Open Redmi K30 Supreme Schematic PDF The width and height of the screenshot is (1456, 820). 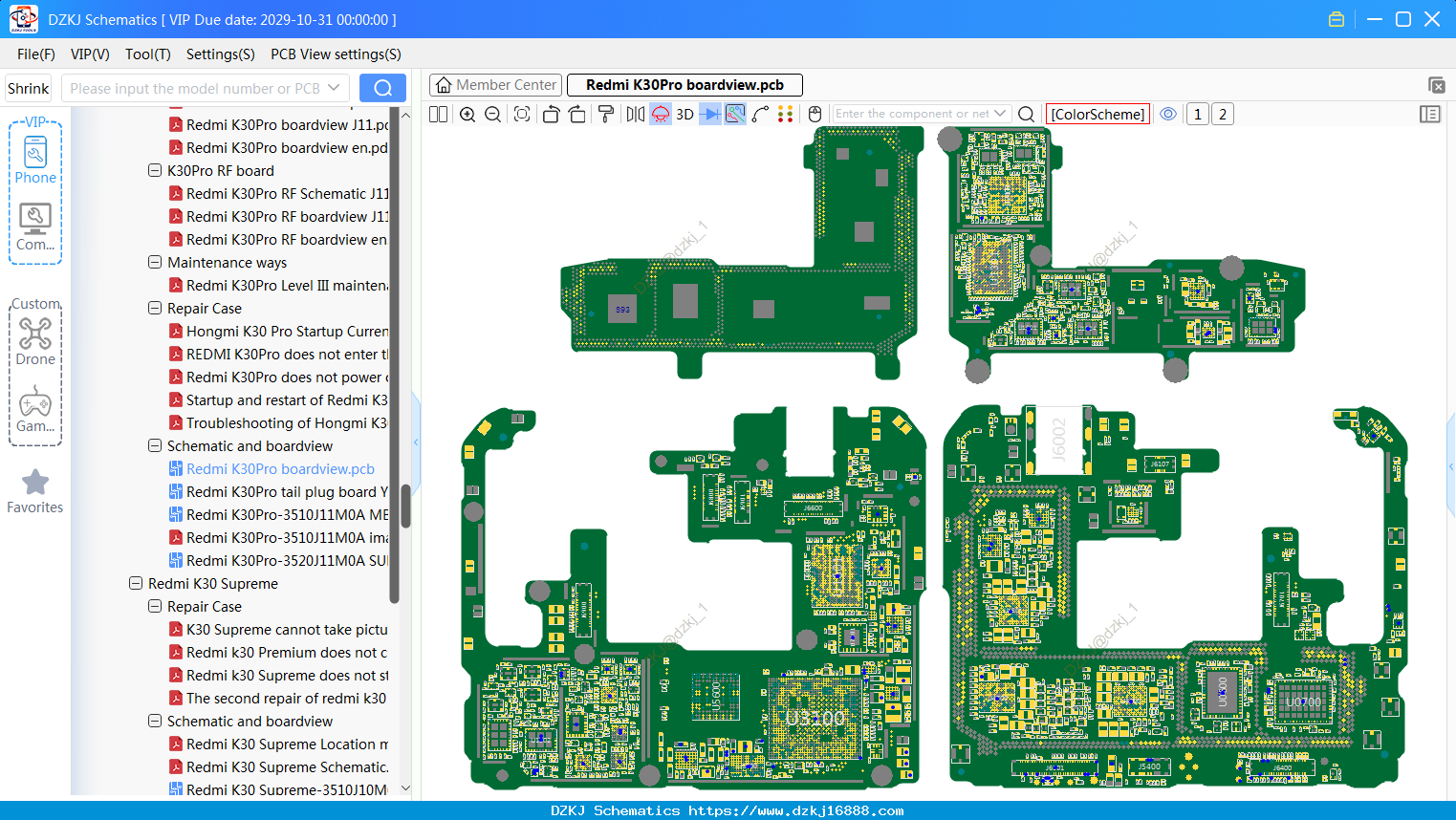click(279, 767)
